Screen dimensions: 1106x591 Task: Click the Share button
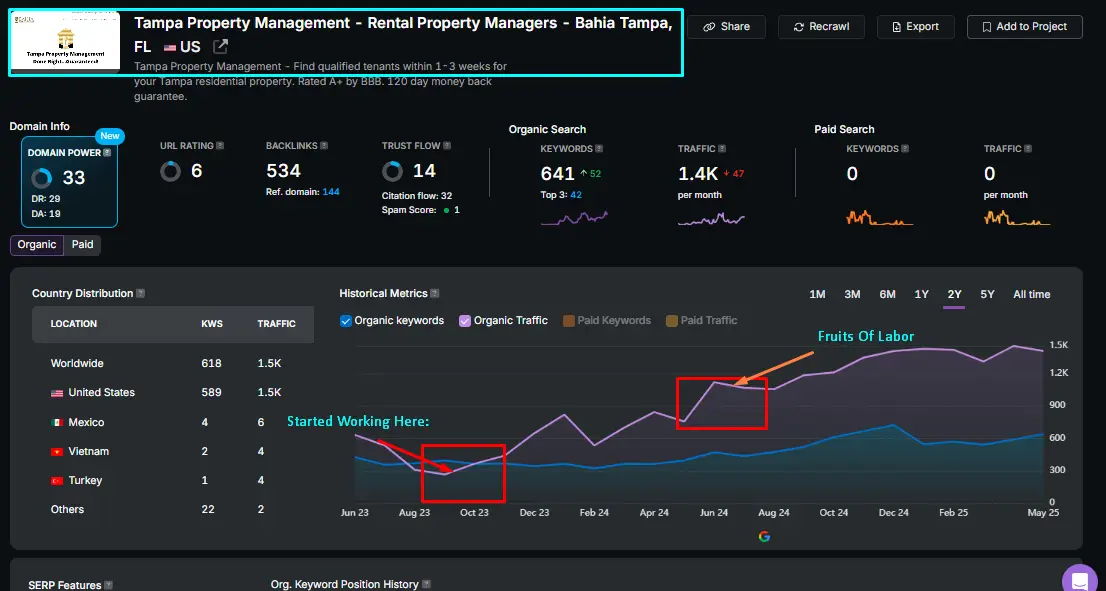tap(727, 27)
